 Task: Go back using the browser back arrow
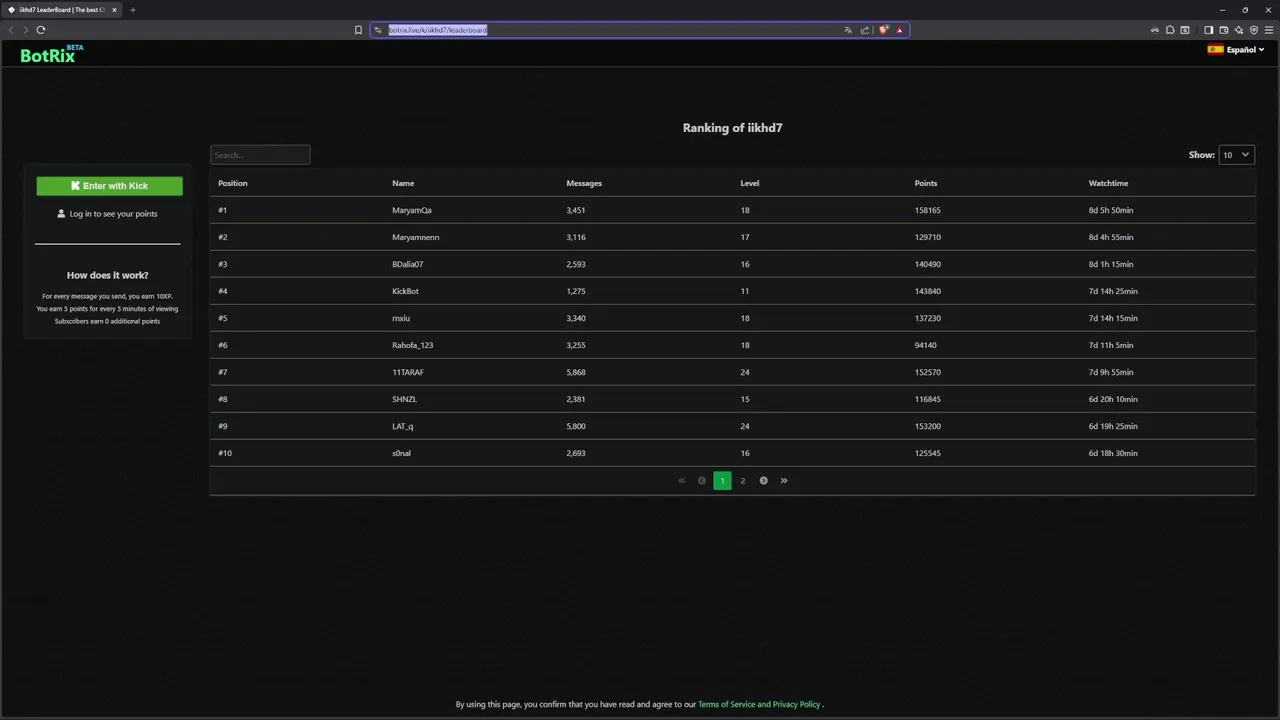11,30
